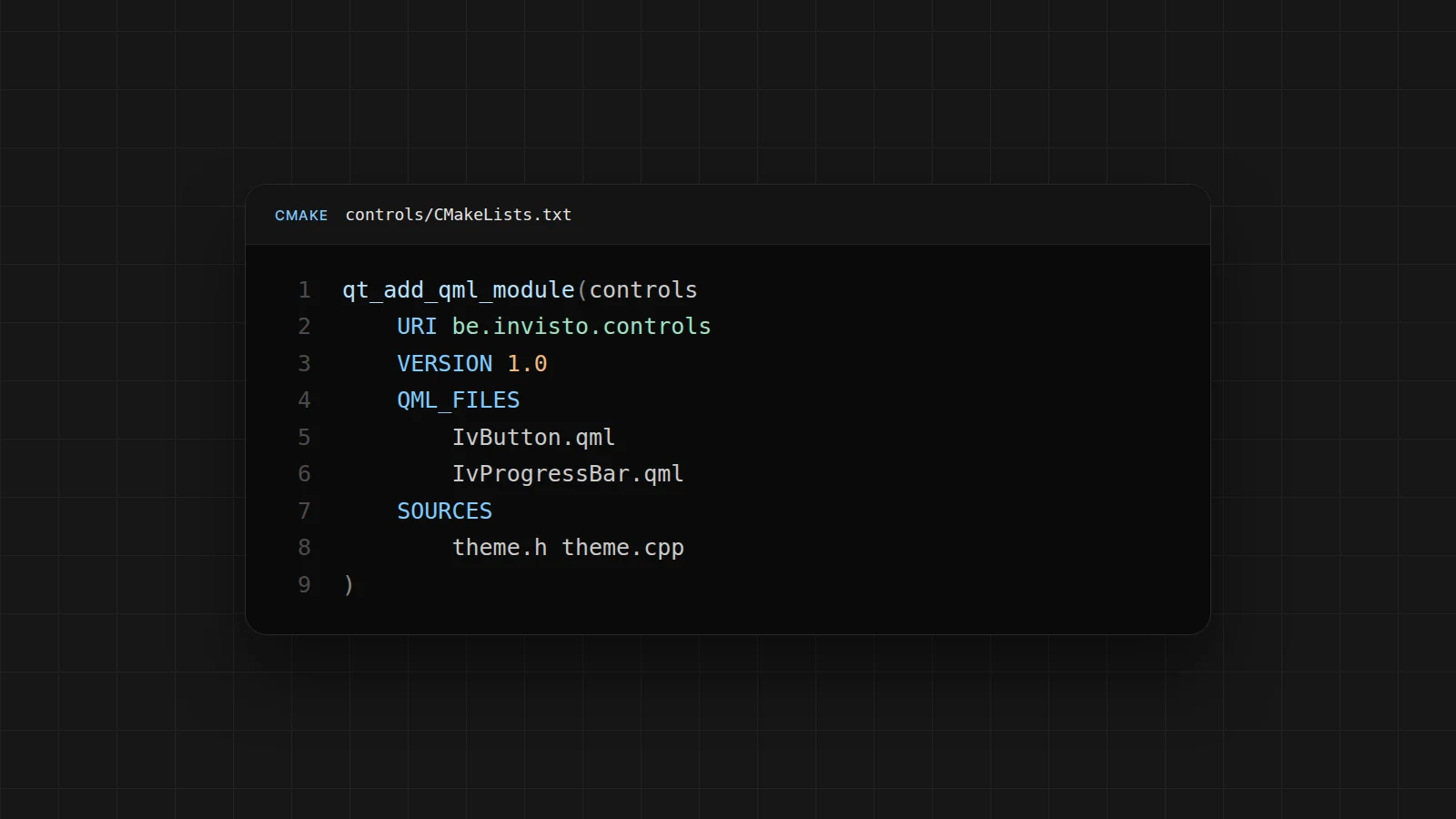Image resolution: width=1456 pixels, height=819 pixels.
Task: Click line number 8 in the gutter
Action: point(305,548)
